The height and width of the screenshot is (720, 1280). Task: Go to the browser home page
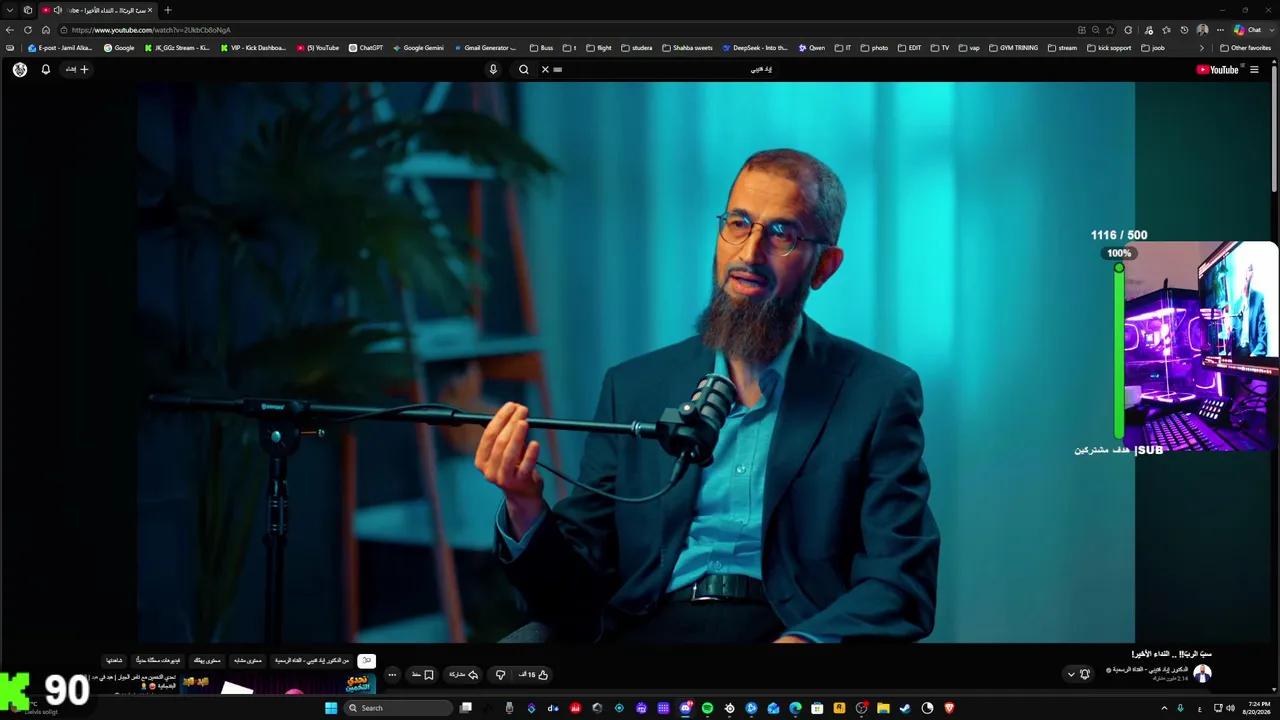point(46,30)
